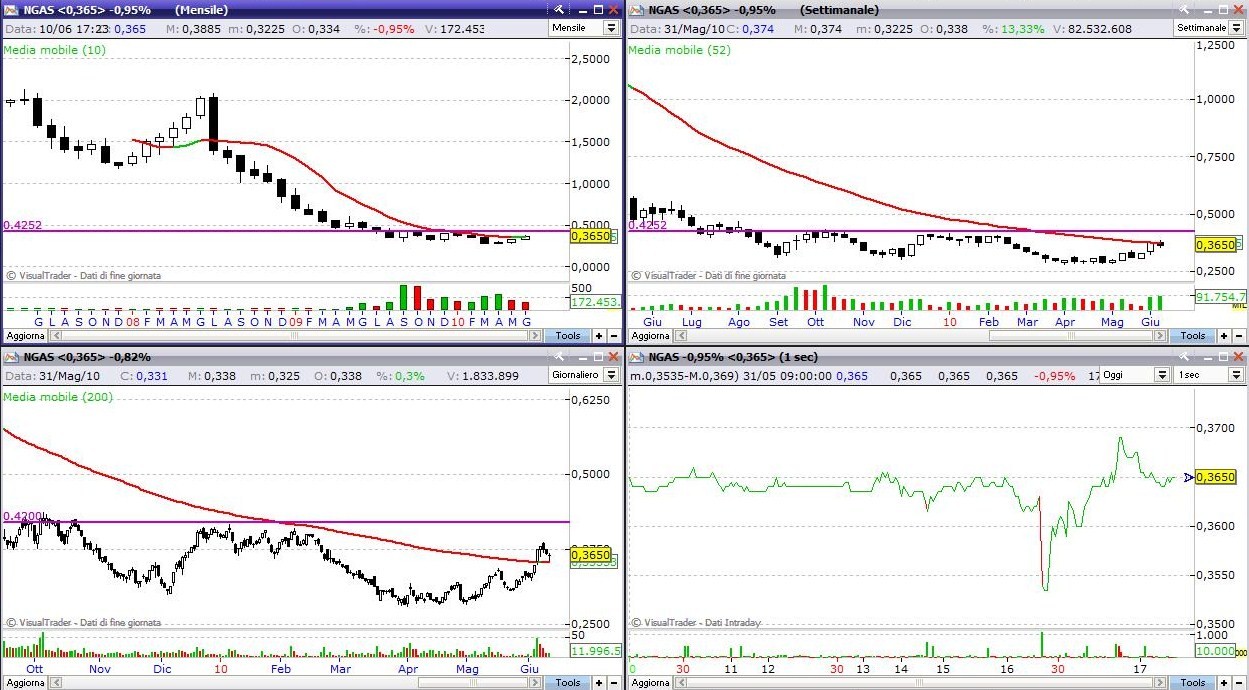1249x690 pixels.
Task: Click left scroll arrow under the Settimanale chart
Action: (681, 336)
